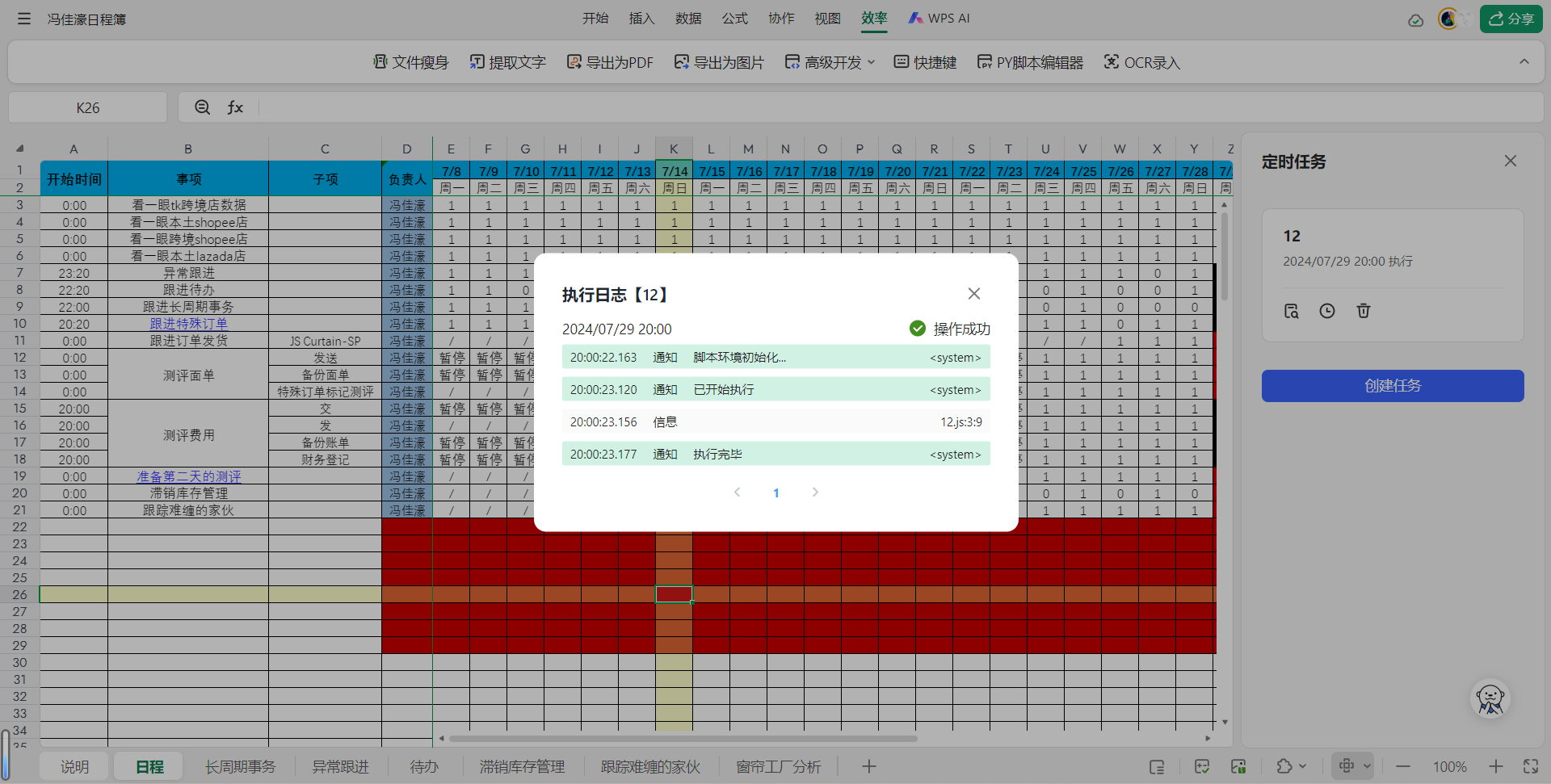Export the sheet via 导出为PDF

point(610,62)
